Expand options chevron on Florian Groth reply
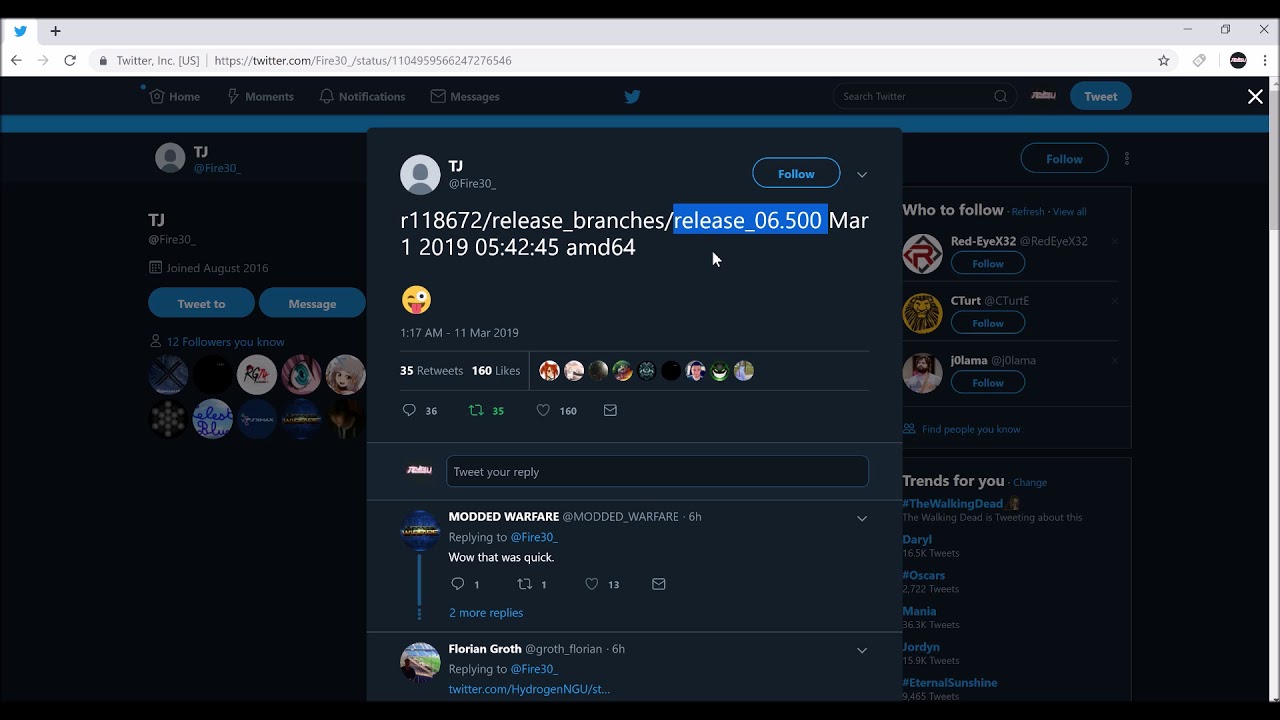 pyautogui.click(x=862, y=650)
